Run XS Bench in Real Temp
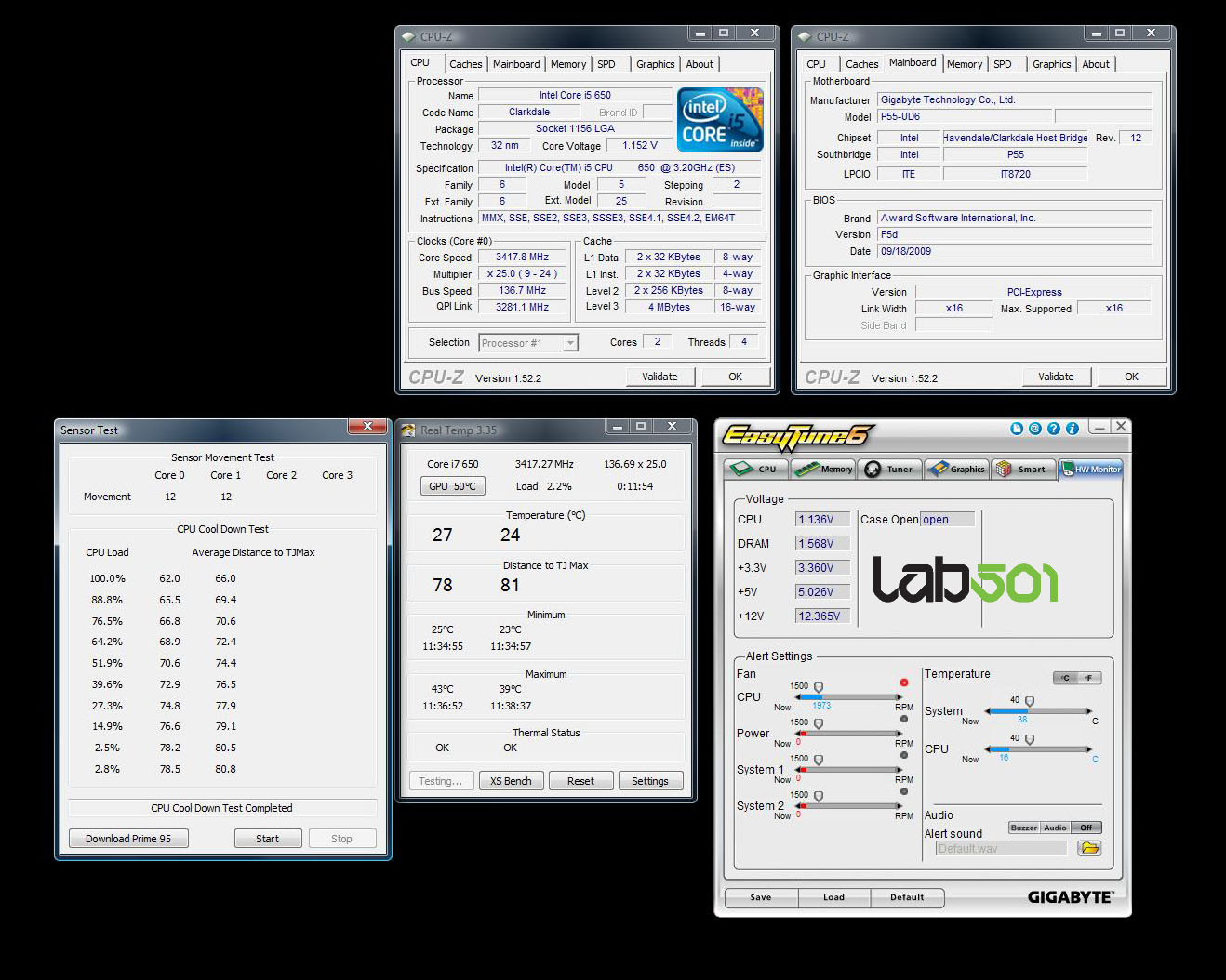This screenshot has height=980, width=1226. (x=511, y=781)
